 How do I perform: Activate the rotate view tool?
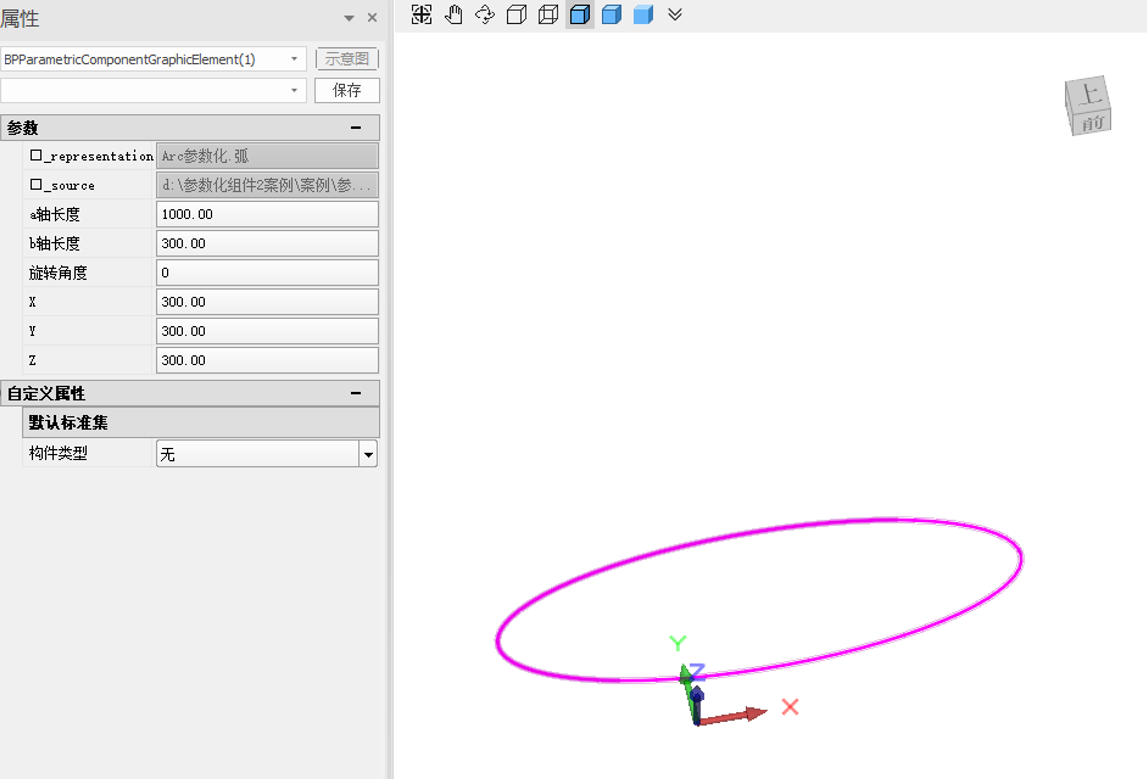coord(485,15)
